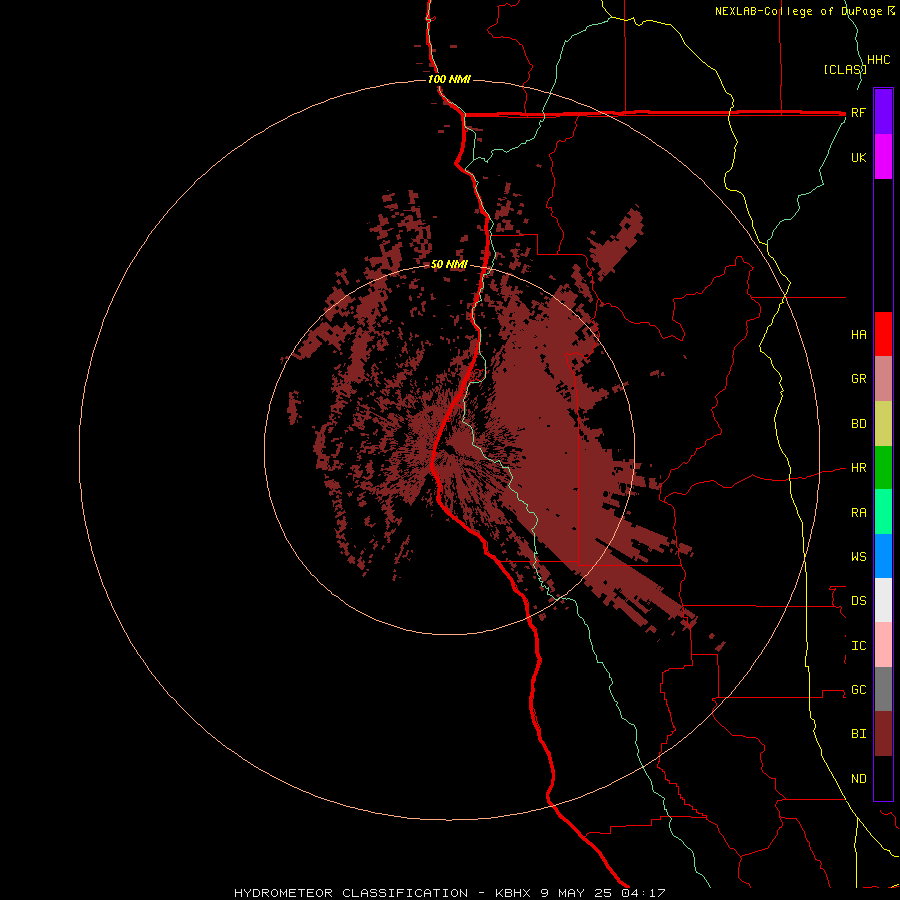Click the "GC" legend label
Viewport: 900px width, 900px height.
859,689
